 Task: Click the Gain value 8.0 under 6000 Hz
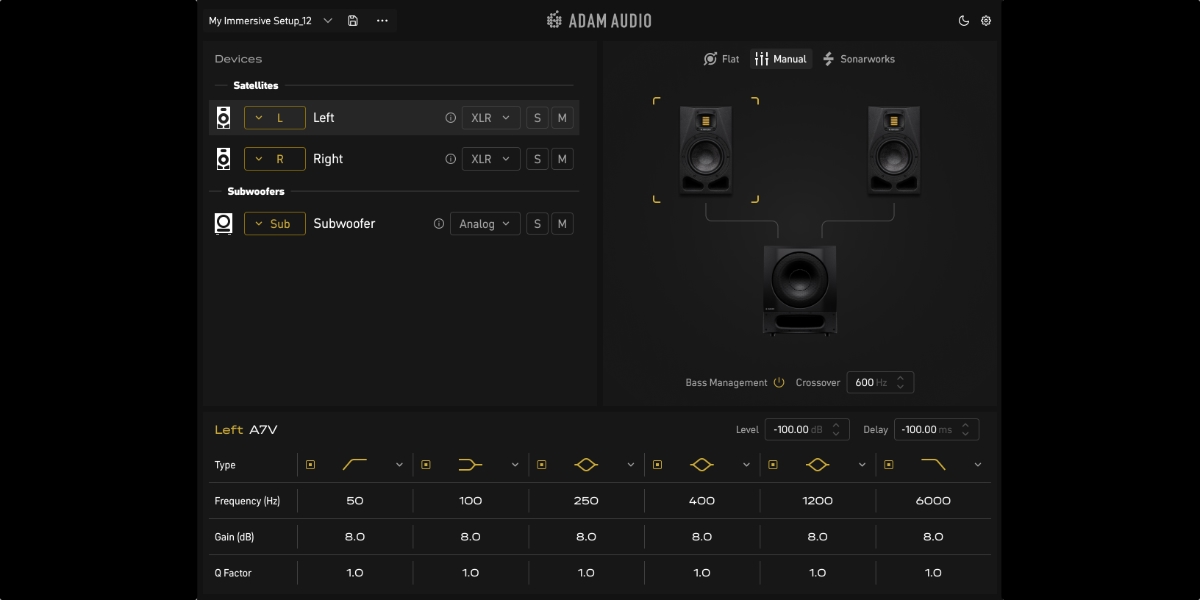click(x=933, y=537)
